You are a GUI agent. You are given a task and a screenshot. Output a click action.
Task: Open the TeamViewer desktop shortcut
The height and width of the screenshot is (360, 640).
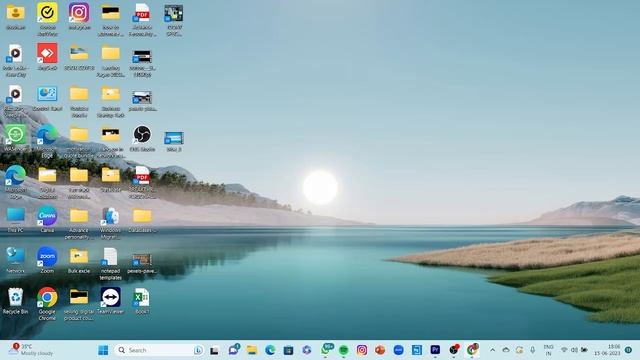pos(111,297)
